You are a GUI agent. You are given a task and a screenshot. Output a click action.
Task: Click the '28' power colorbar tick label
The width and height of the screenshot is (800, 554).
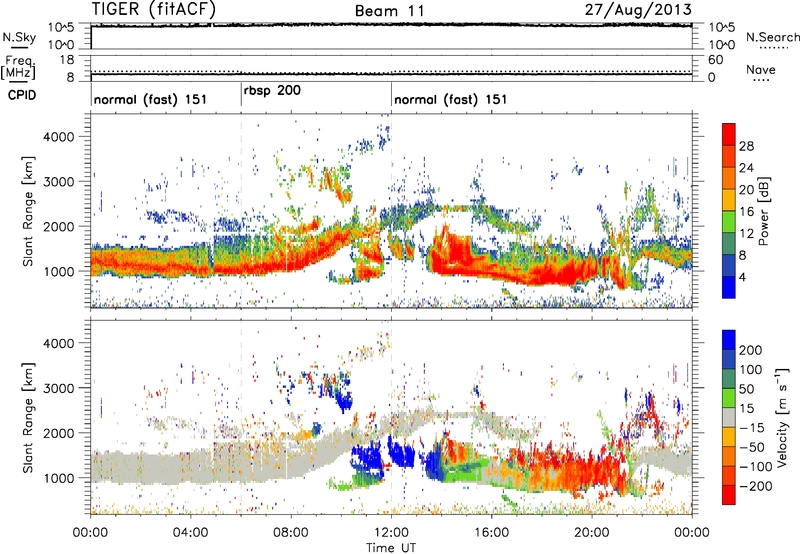pyautogui.click(x=746, y=146)
